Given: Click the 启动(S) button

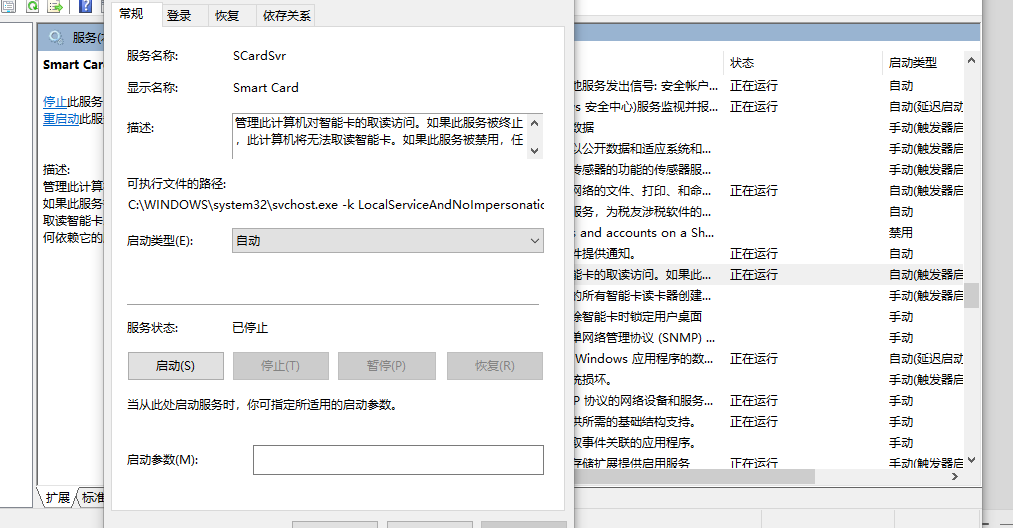Looking at the screenshot, I should click(x=176, y=366).
